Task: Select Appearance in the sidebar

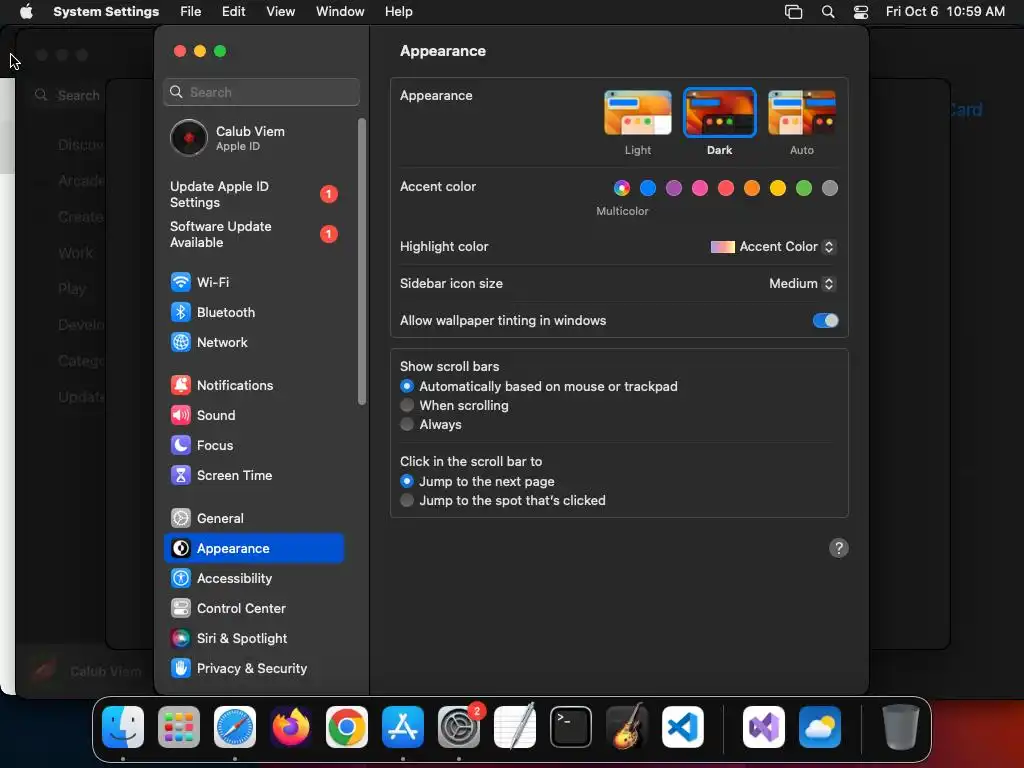Action: [x=253, y=549]
